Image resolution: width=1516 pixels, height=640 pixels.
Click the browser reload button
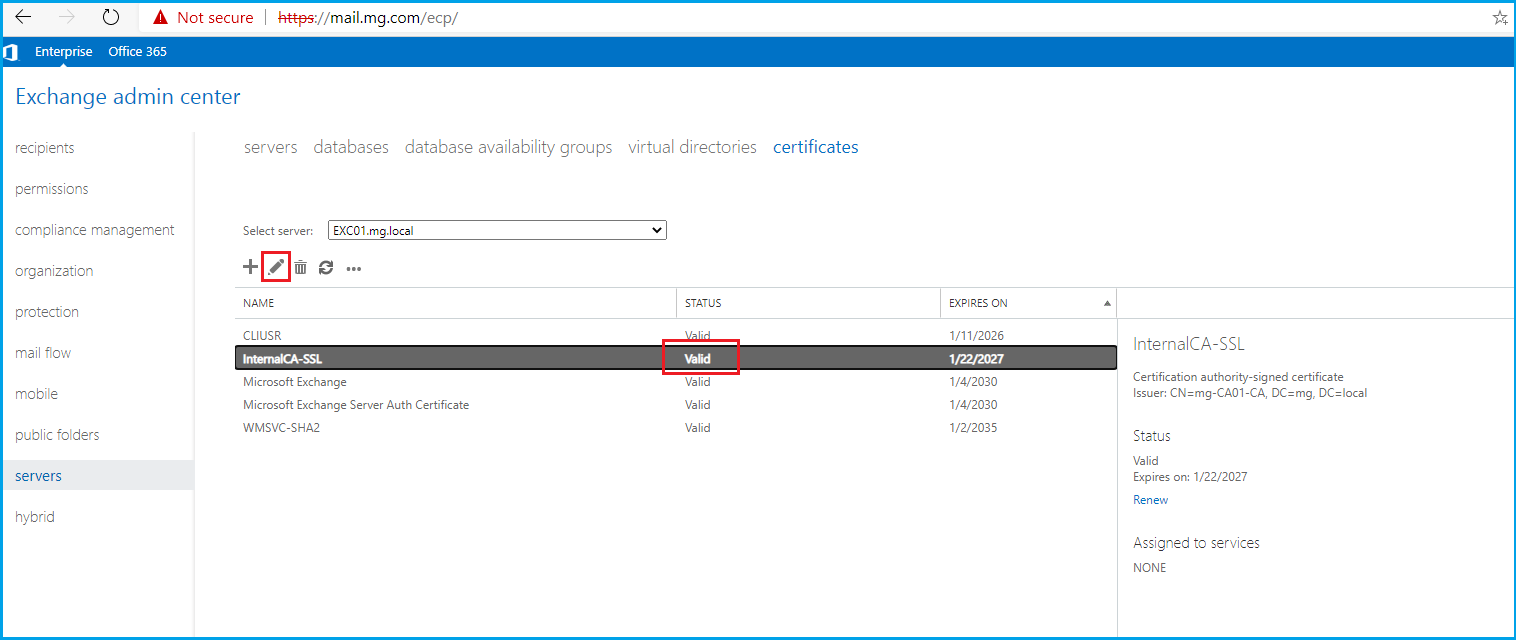111,17
